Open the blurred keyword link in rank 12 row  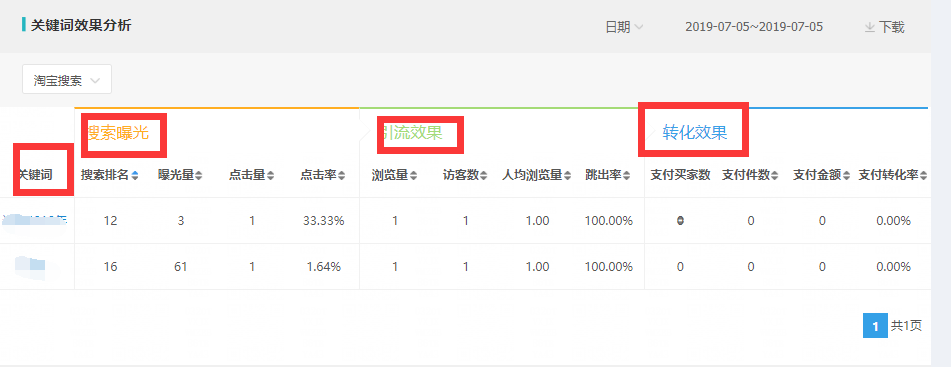(34, 221)
